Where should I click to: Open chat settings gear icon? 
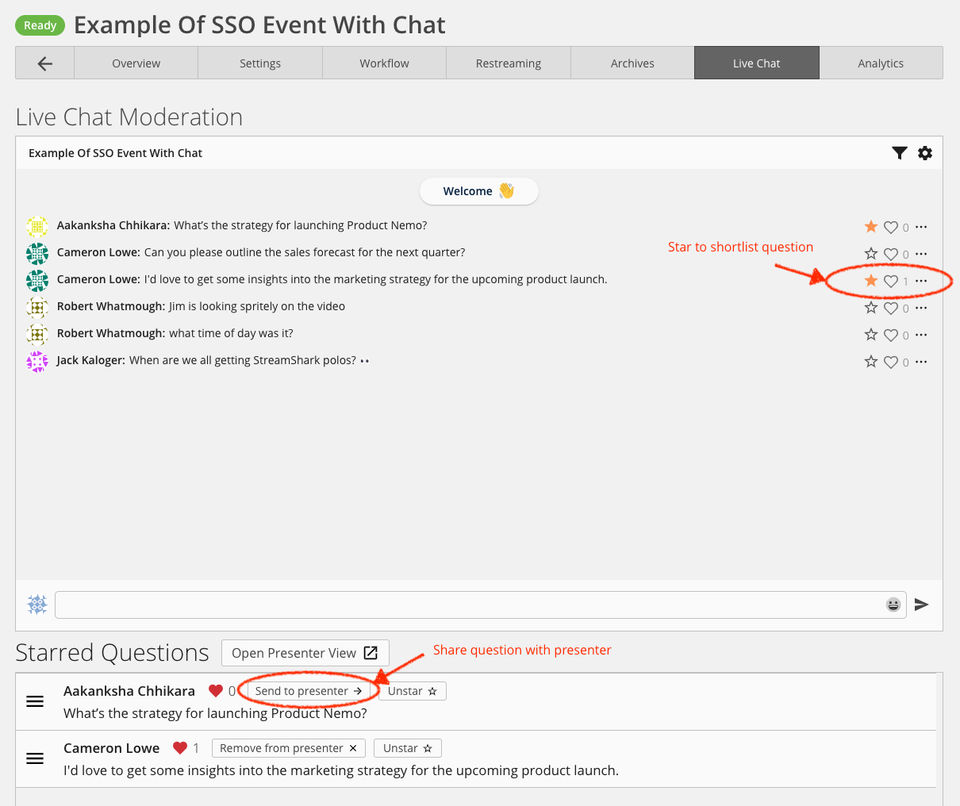coord(925,153)
